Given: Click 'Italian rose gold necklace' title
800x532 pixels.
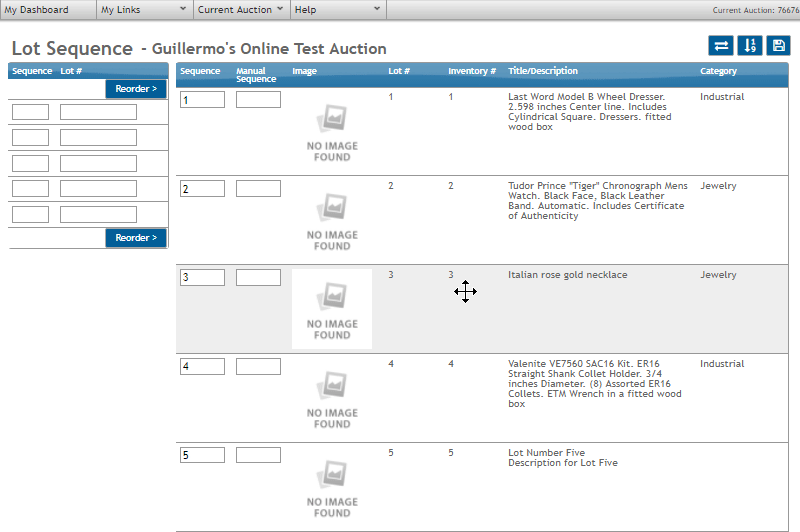Looking at the screenshot, I should pyautogui.click(x=568, y=275).
